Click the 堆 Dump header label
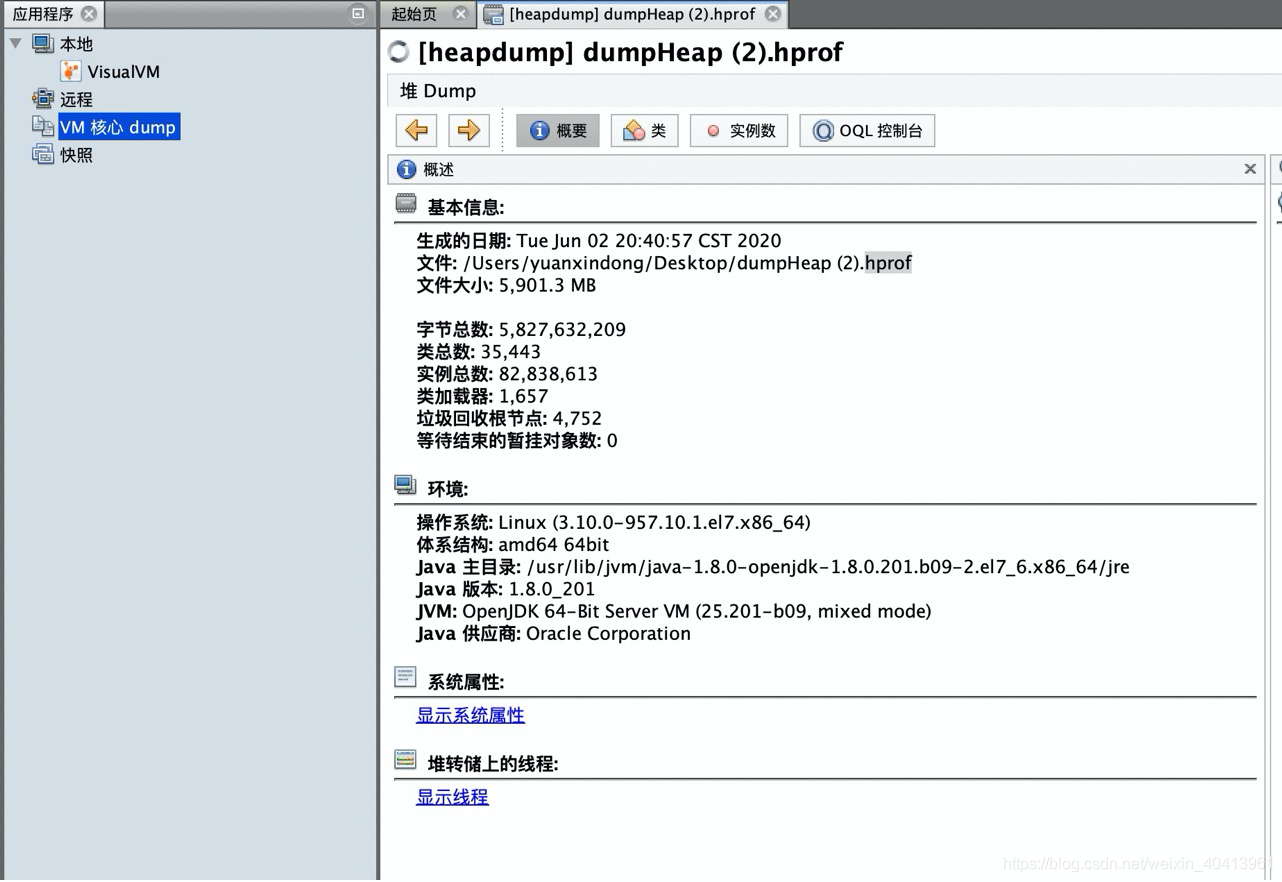 click(438, 91)
